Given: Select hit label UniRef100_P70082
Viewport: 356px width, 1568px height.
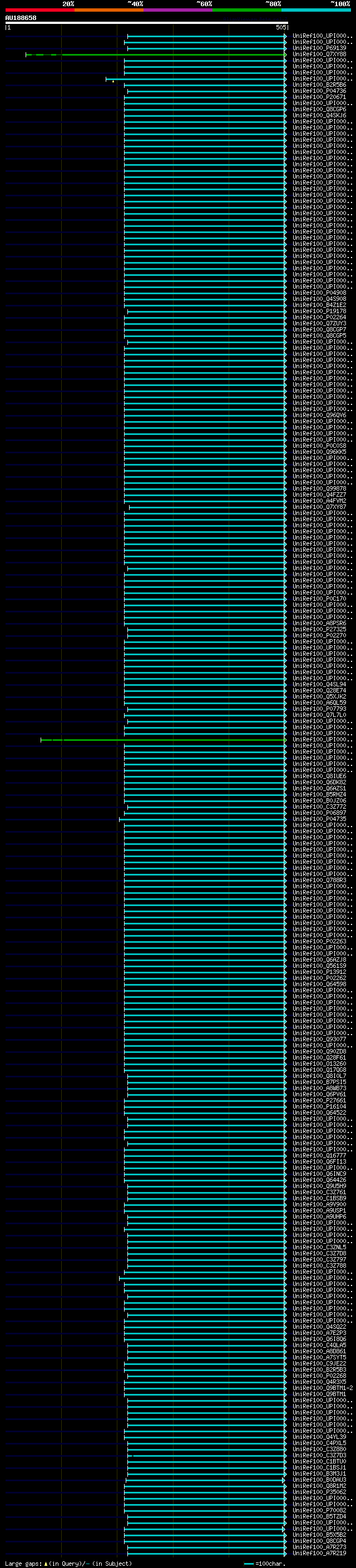Looking at the screenshot, I should coord(319,1510).
